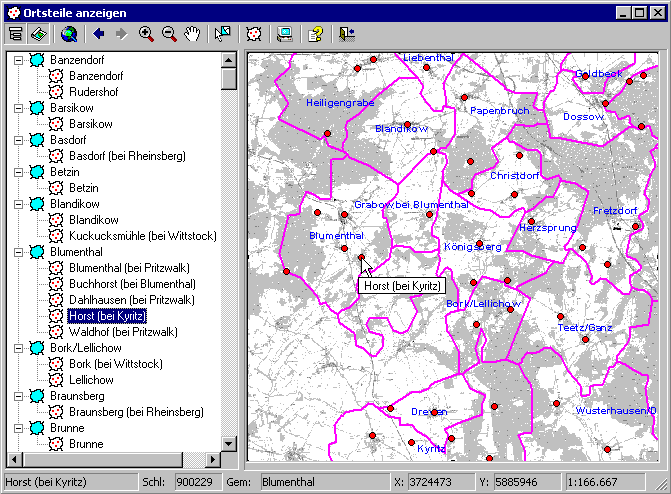671x494 pixels.
Task: Go back with the blue left arrow
Action: (99, 33)
